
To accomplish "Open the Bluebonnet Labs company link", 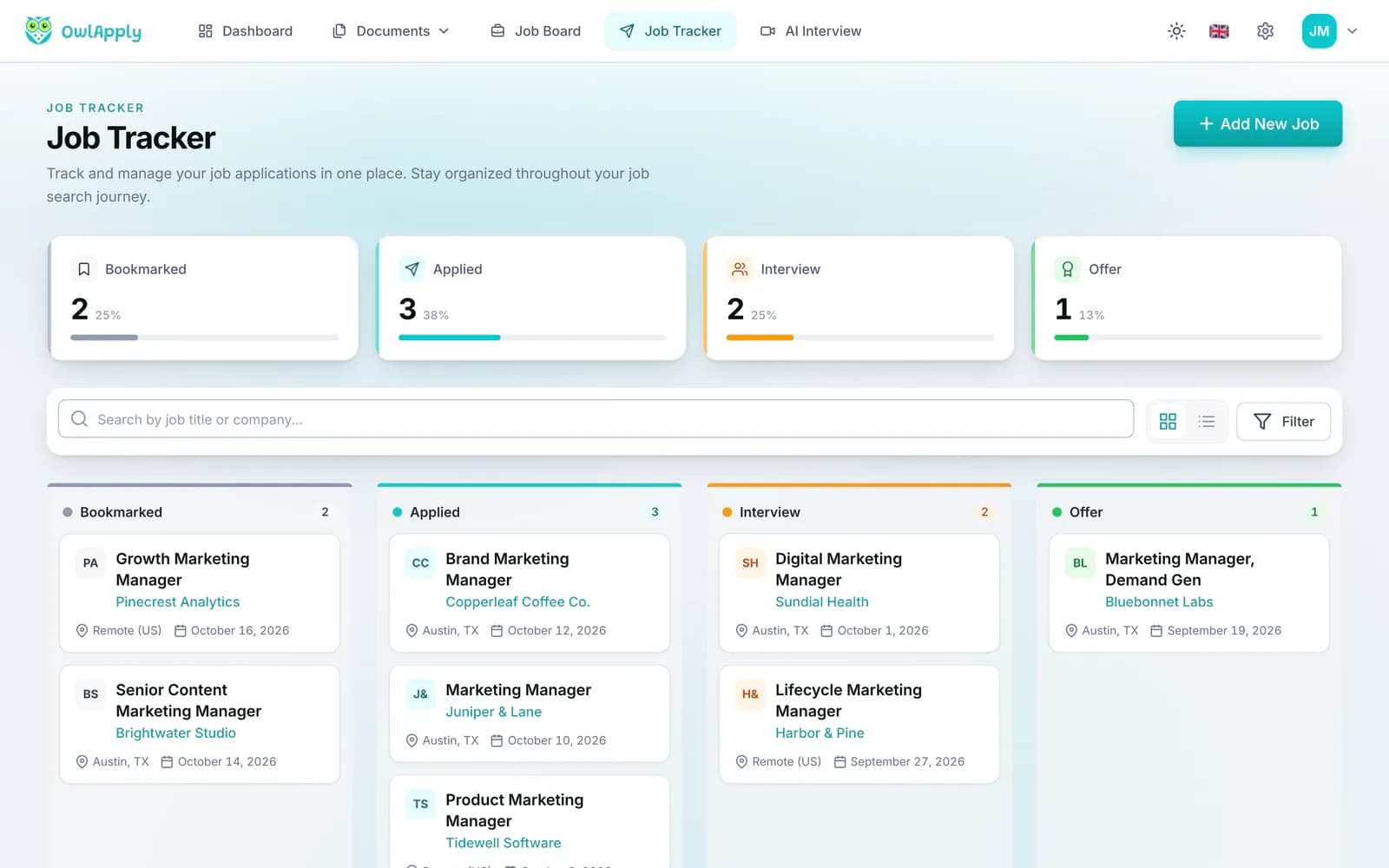I will point(1159,602).
